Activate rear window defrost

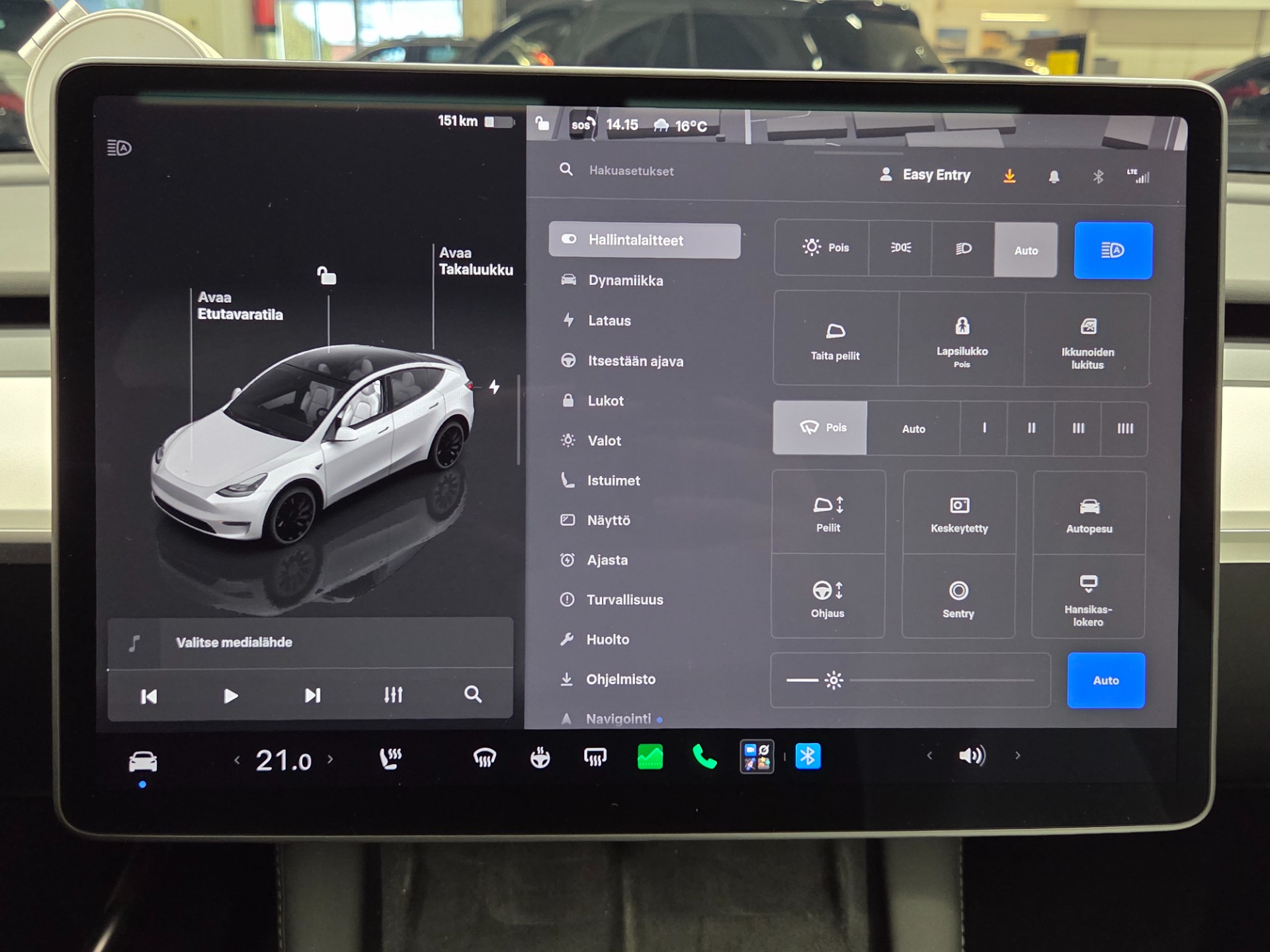pos(595,758)
